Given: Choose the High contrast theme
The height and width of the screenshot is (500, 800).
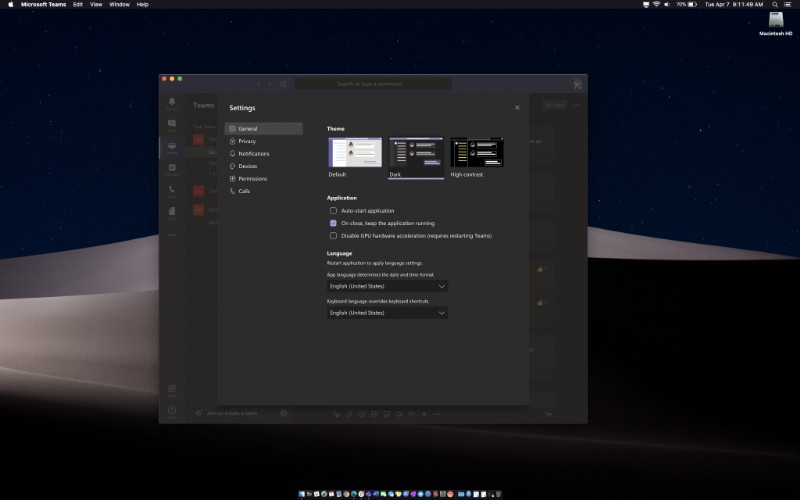Looking at the screenshot, I should click(476, 153).
